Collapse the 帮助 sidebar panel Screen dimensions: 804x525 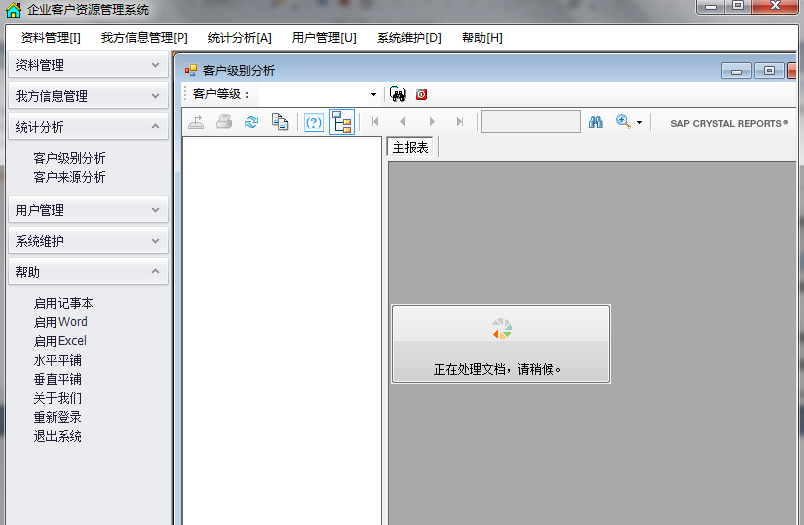click(x=88, y=272)
